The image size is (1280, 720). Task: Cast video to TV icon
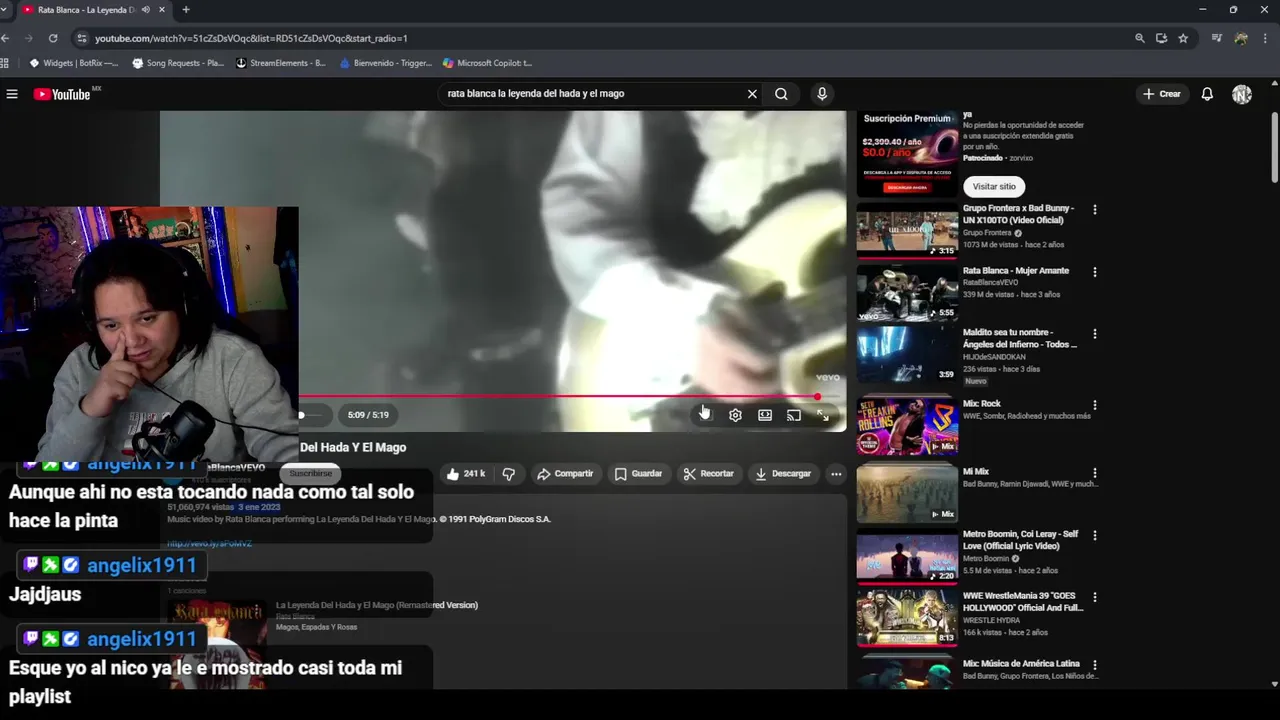(794, 415)
